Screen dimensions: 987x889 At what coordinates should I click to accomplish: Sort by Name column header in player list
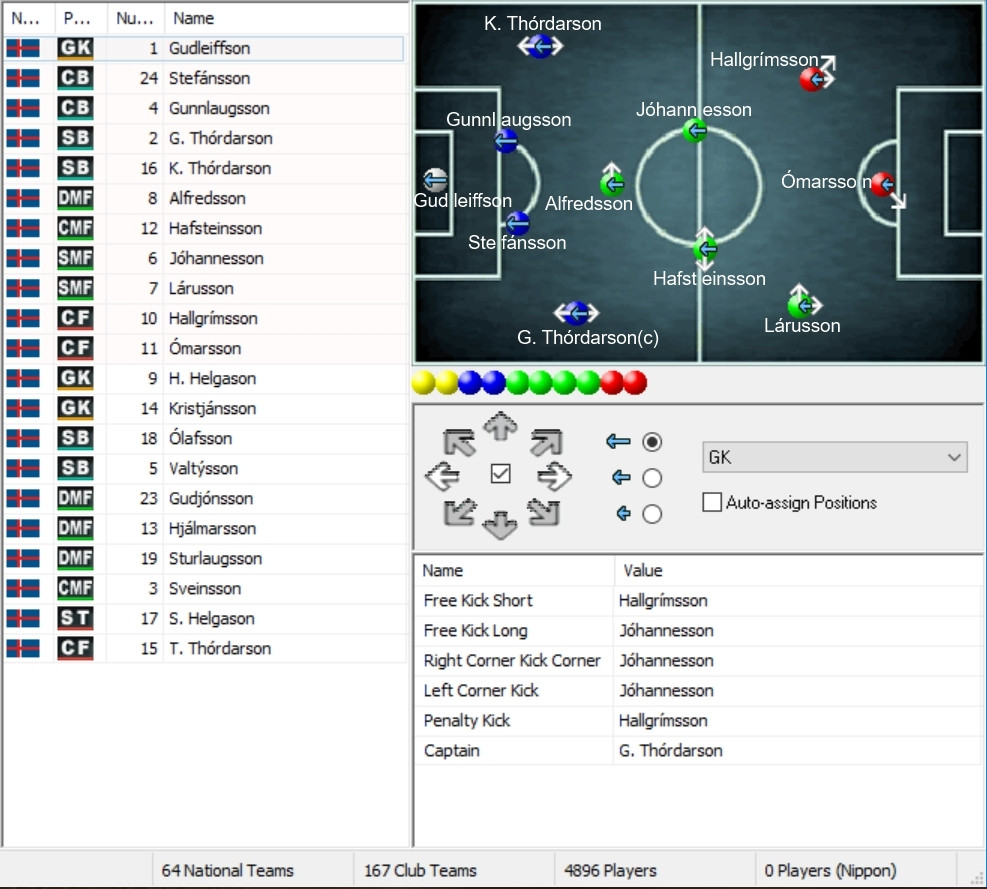coord(286,18)
